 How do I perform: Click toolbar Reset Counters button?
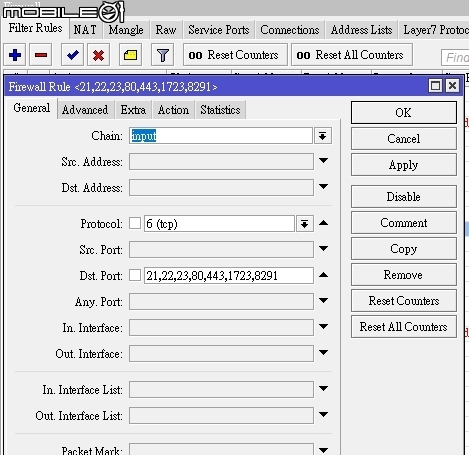pyautogui.click(x=235, y=55)
